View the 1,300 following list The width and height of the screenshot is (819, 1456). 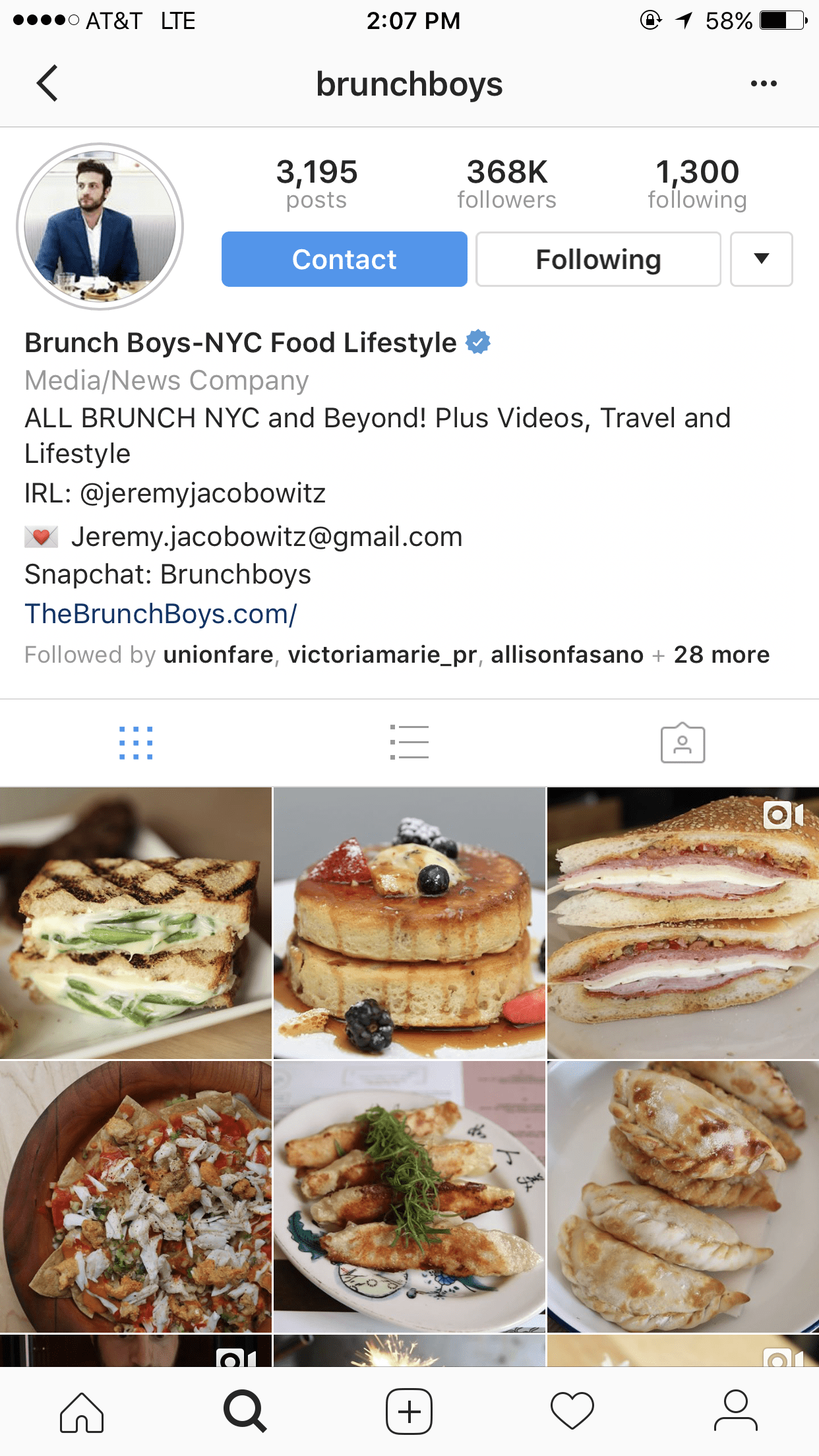tap(698, 183)
